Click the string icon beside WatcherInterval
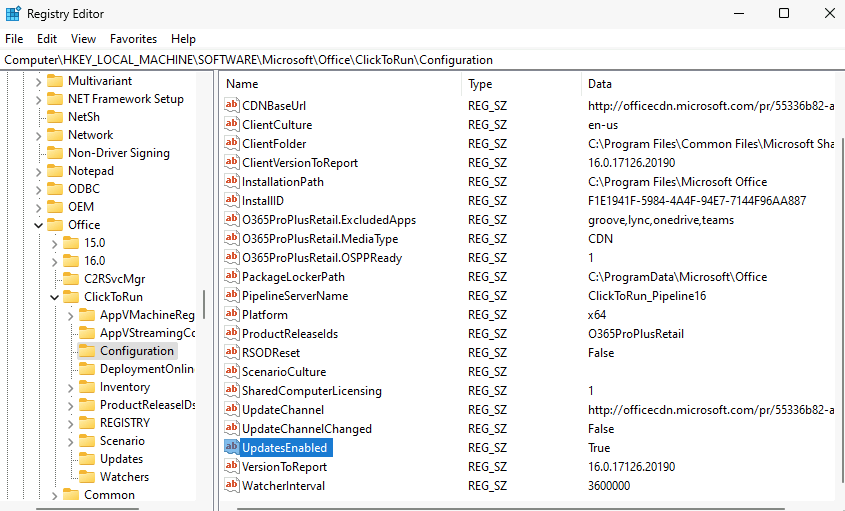 pyautogui.click(x=232, y=485)
